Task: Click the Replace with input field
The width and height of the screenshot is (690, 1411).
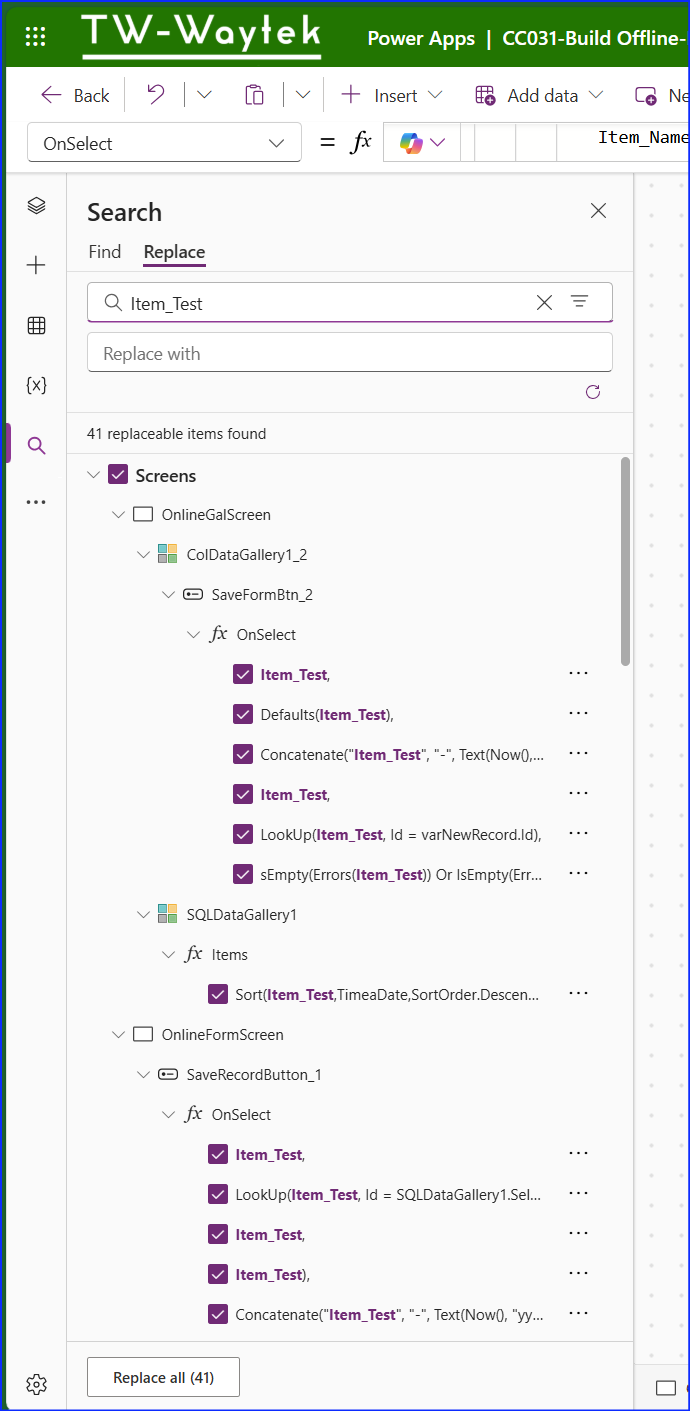Action: 349,353
